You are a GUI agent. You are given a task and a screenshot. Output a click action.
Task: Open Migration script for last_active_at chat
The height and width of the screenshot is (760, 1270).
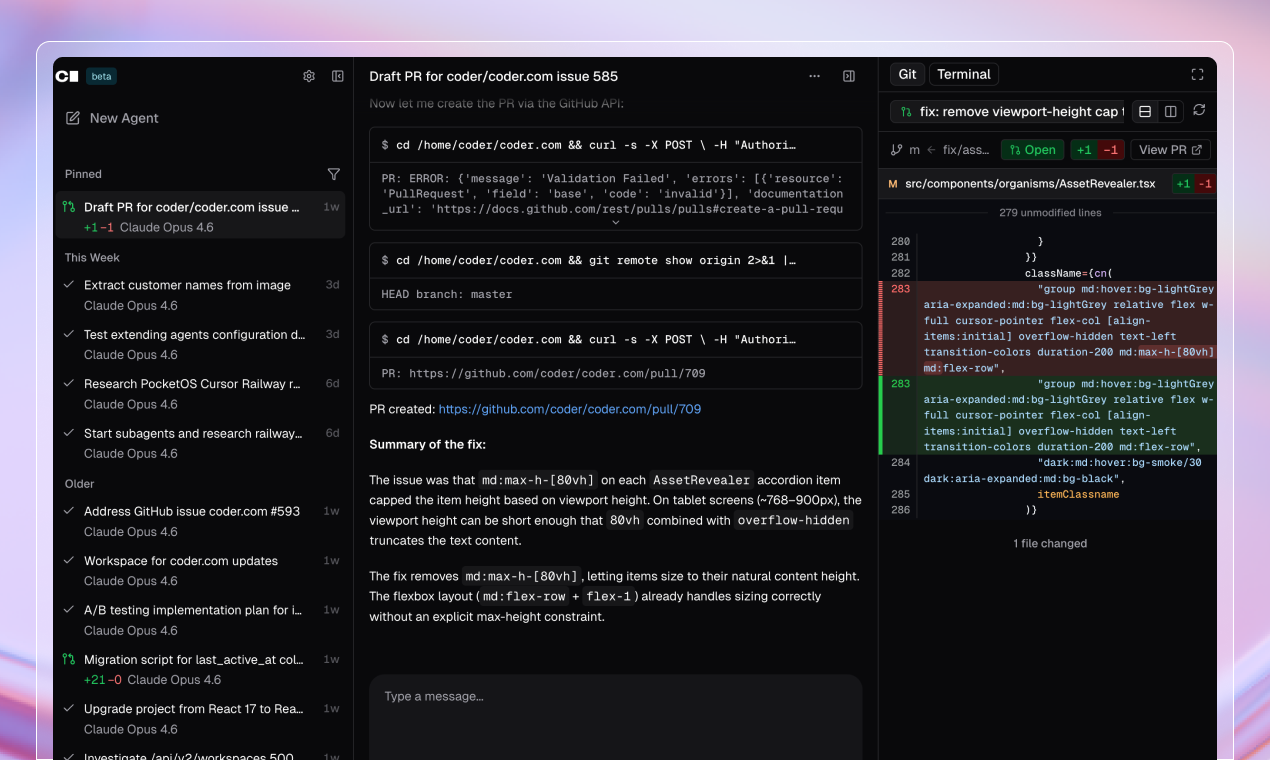pyautogui.click(x=200, y=669)
